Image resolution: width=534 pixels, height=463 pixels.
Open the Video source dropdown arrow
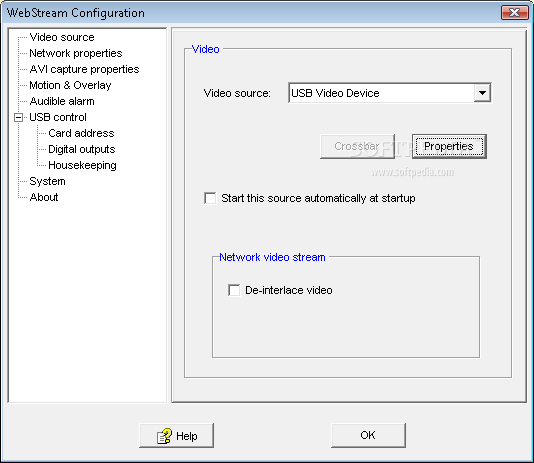pos(482,93)
